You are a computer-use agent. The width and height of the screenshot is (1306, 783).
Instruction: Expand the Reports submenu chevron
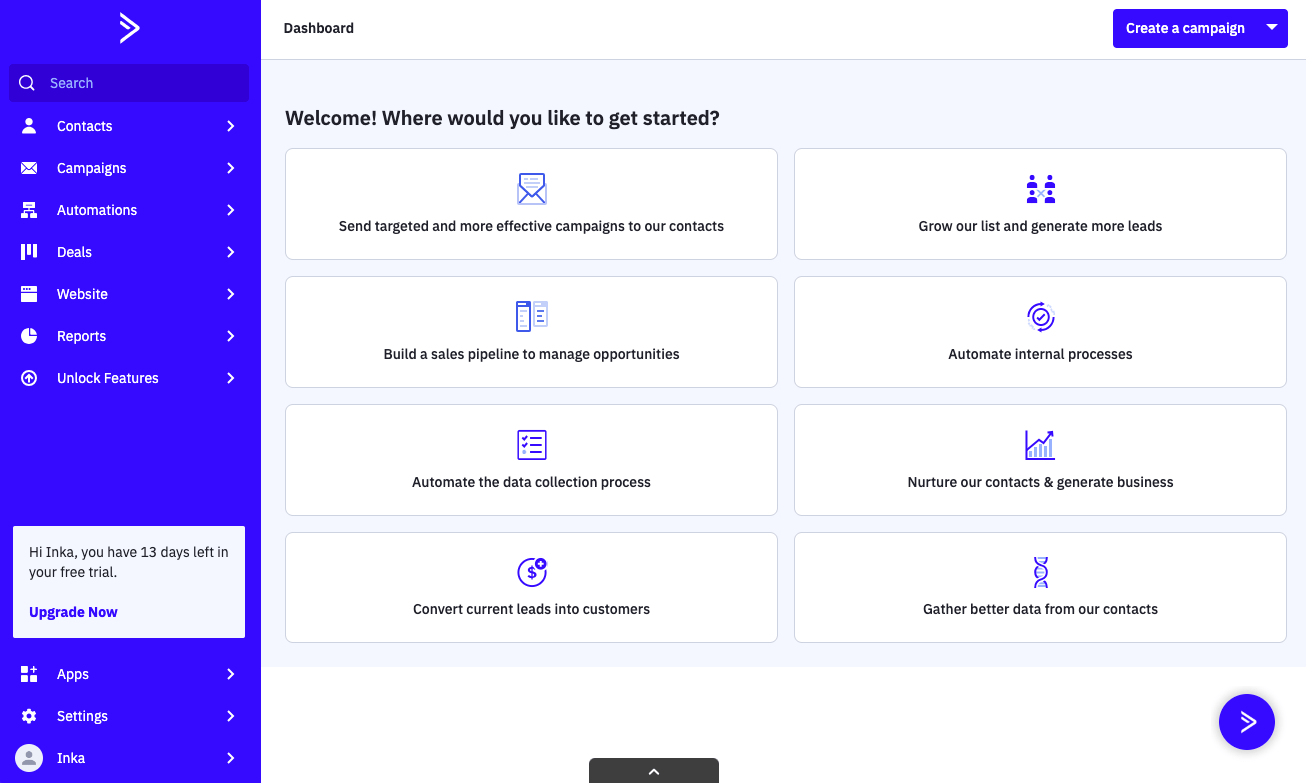[x=231, y=336]
